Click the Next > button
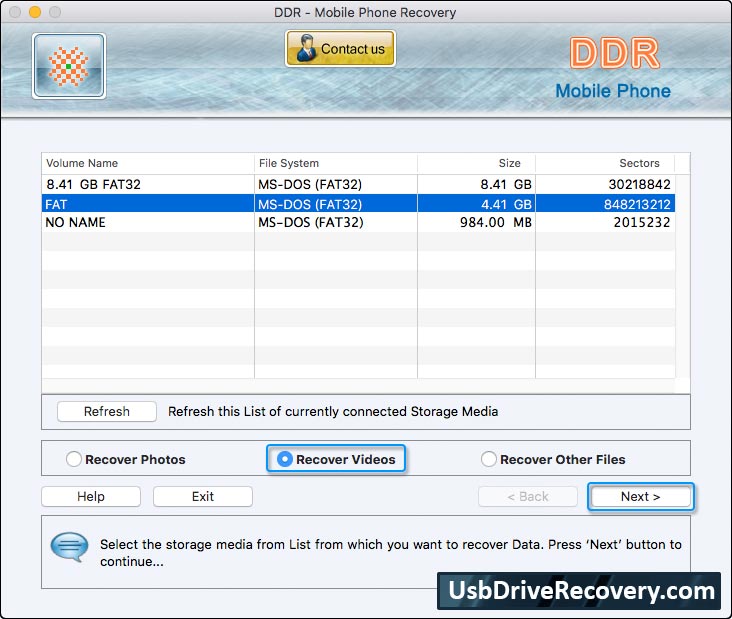Image resolution: width=732 pixels, height=619 pixels. click(640, 496)
